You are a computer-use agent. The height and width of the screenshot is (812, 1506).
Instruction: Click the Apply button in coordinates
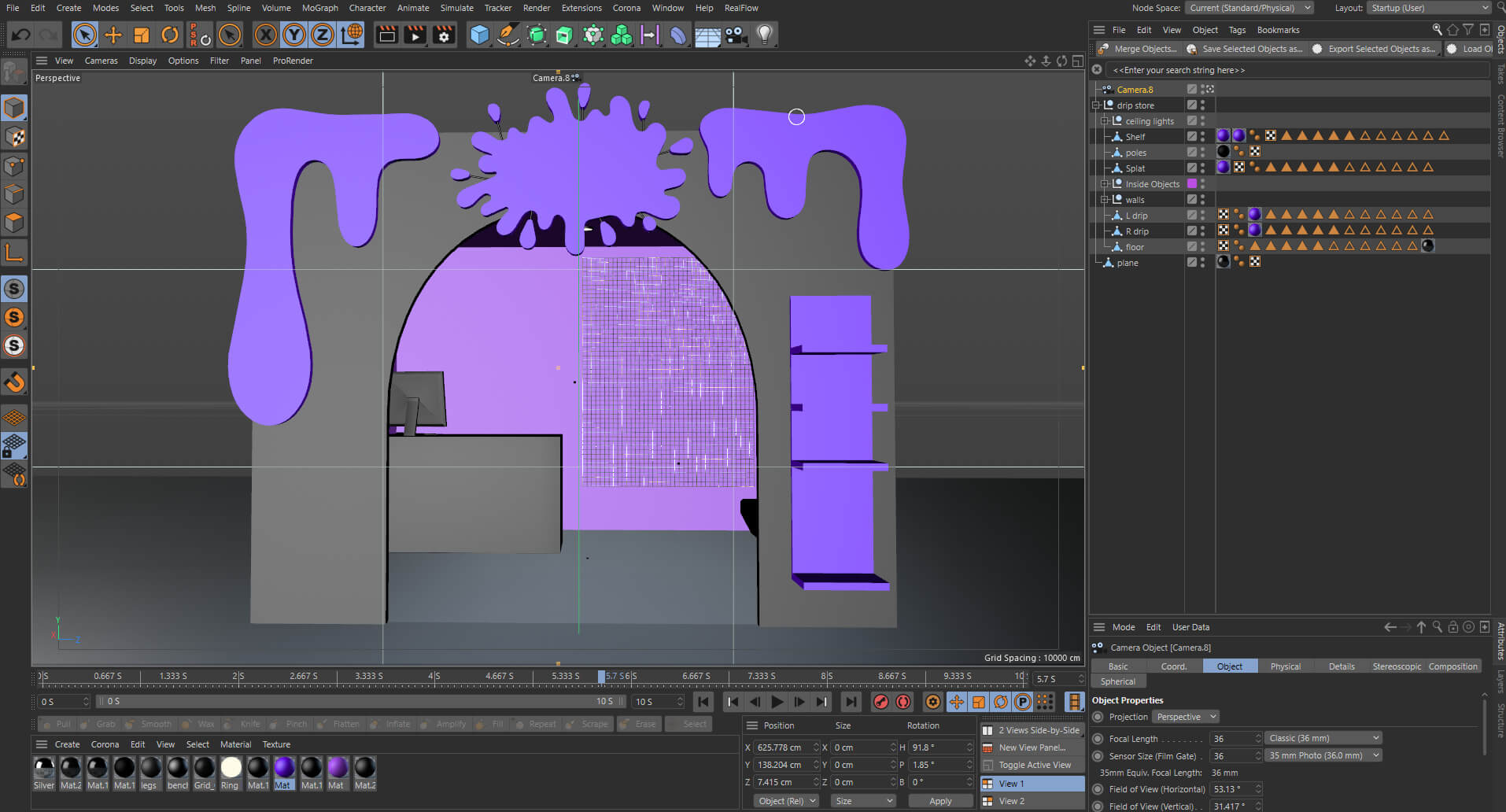point(940,801)
